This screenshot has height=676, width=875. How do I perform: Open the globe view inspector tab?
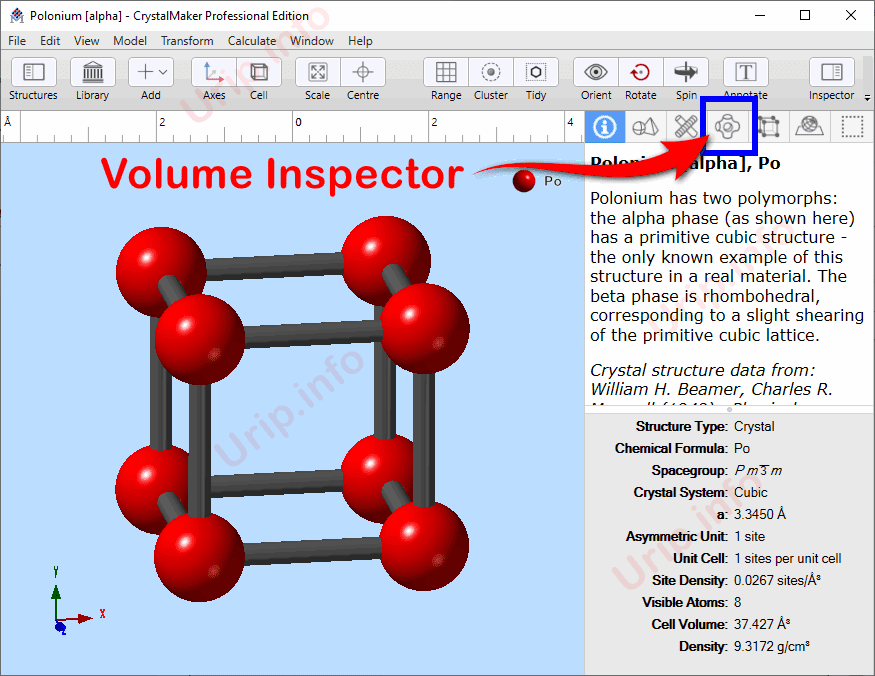[810, 127]
